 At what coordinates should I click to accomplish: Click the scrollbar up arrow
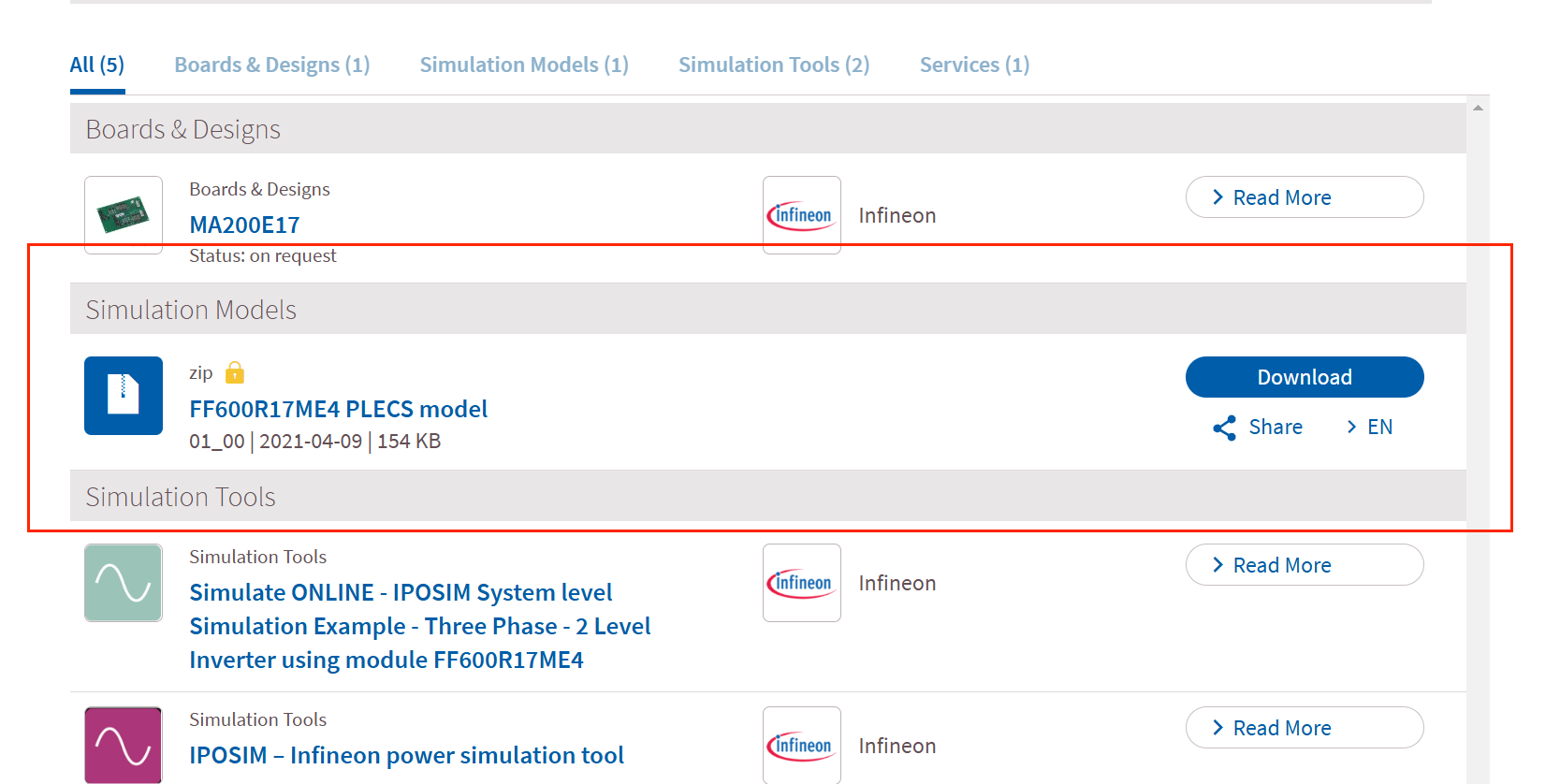[x=1478, y=108]
